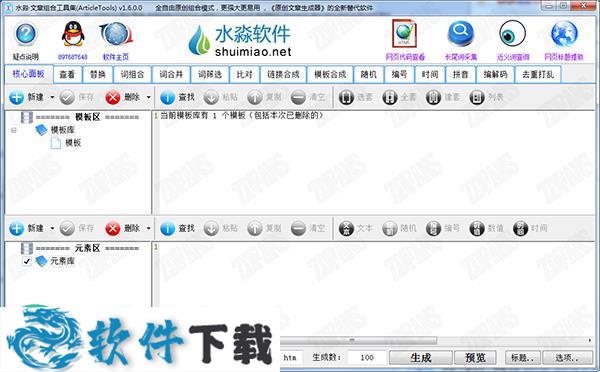
Task: Switch to the 模板合成 tab
Action: 330,74
